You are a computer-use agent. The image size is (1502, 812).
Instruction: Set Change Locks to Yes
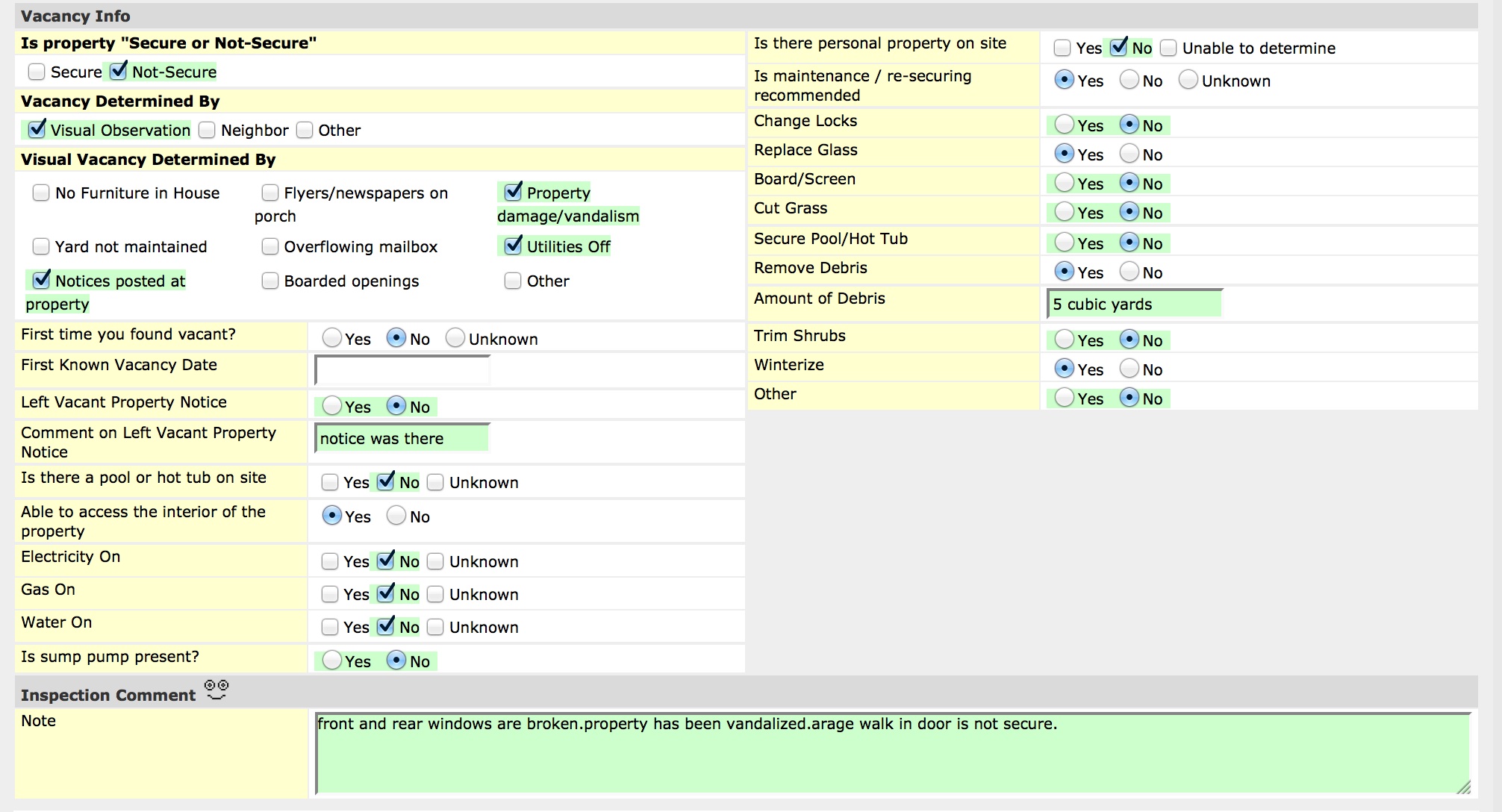pyautogui.click(x=1065, y=125)
